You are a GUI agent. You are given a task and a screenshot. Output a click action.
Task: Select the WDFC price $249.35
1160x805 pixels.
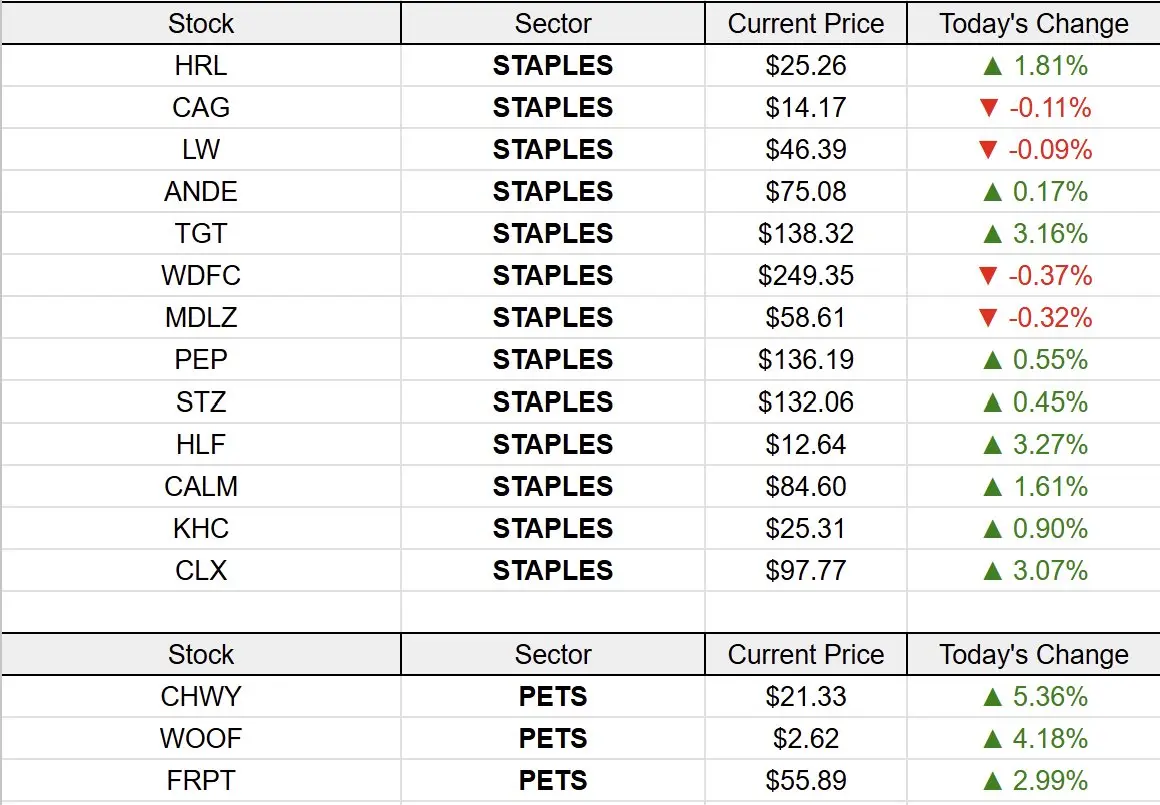click(x=806, y=276)
